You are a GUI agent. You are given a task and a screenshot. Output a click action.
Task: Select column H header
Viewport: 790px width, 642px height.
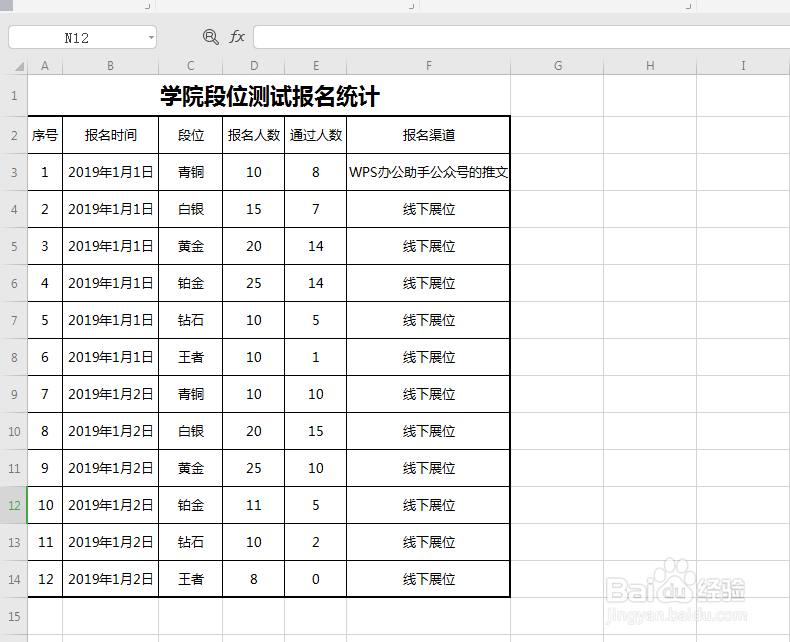click(x=650, y=66)
